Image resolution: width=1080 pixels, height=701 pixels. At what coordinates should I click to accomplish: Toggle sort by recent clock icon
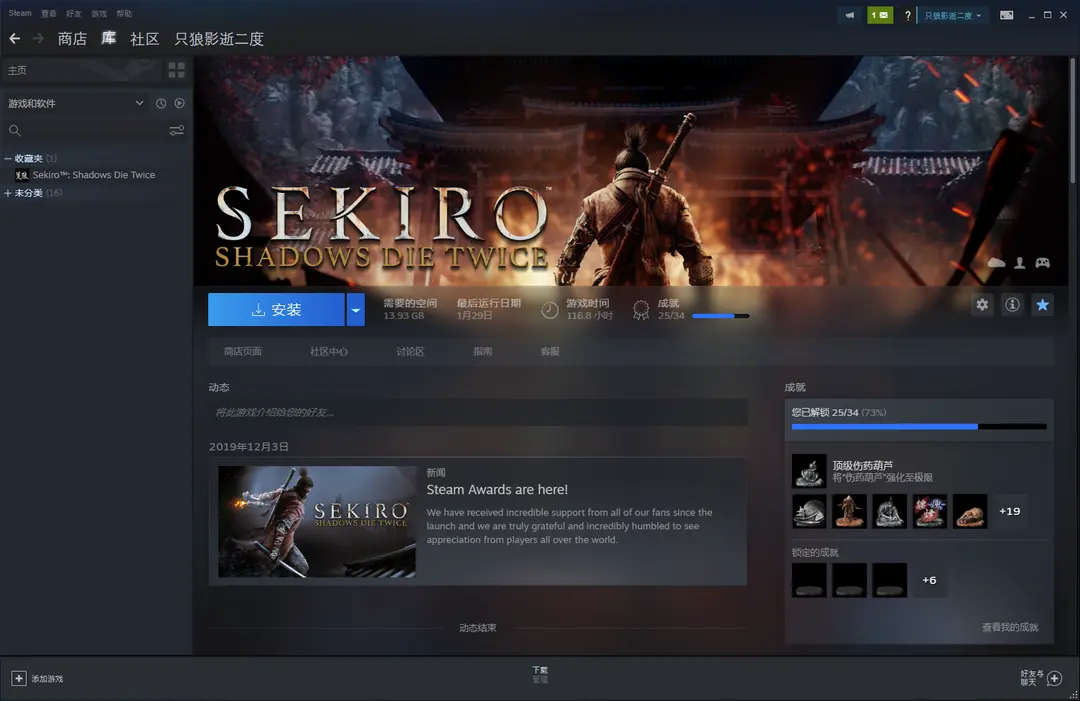[x=160, y=103]
